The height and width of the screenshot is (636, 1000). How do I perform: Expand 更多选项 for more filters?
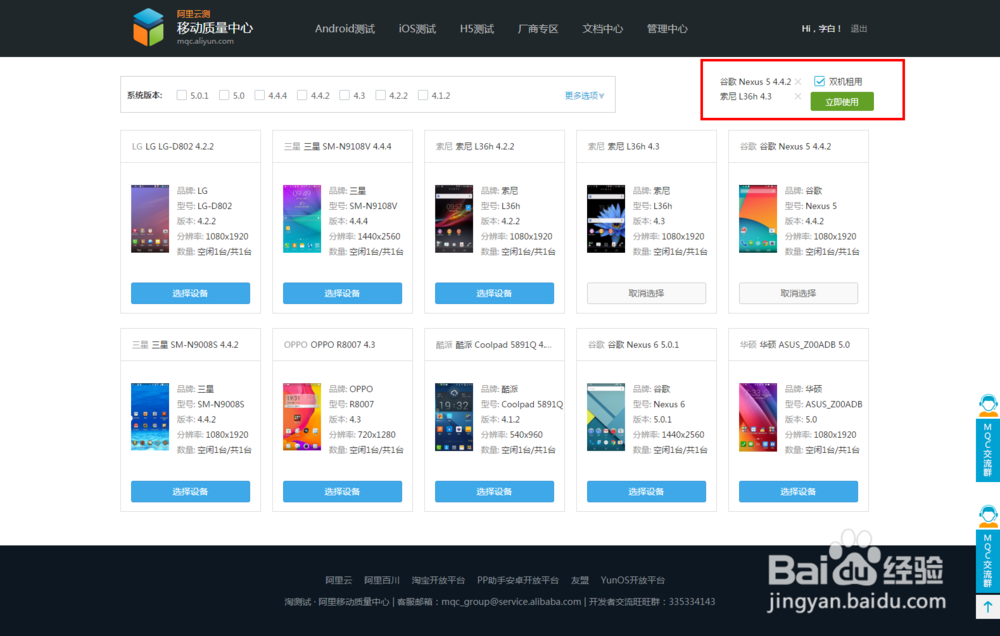(584, 95)
